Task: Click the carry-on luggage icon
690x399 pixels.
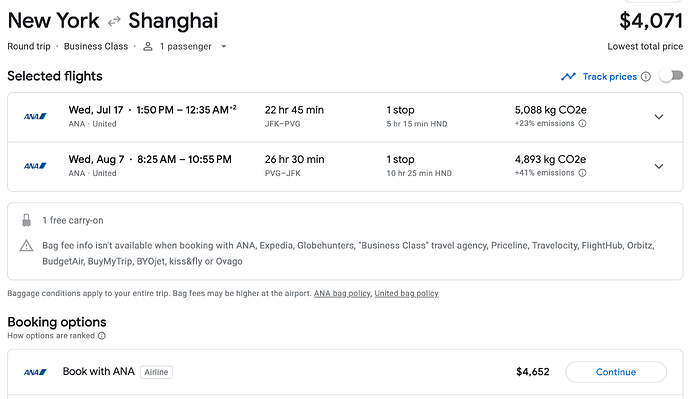Action: [x=26, y=220]
